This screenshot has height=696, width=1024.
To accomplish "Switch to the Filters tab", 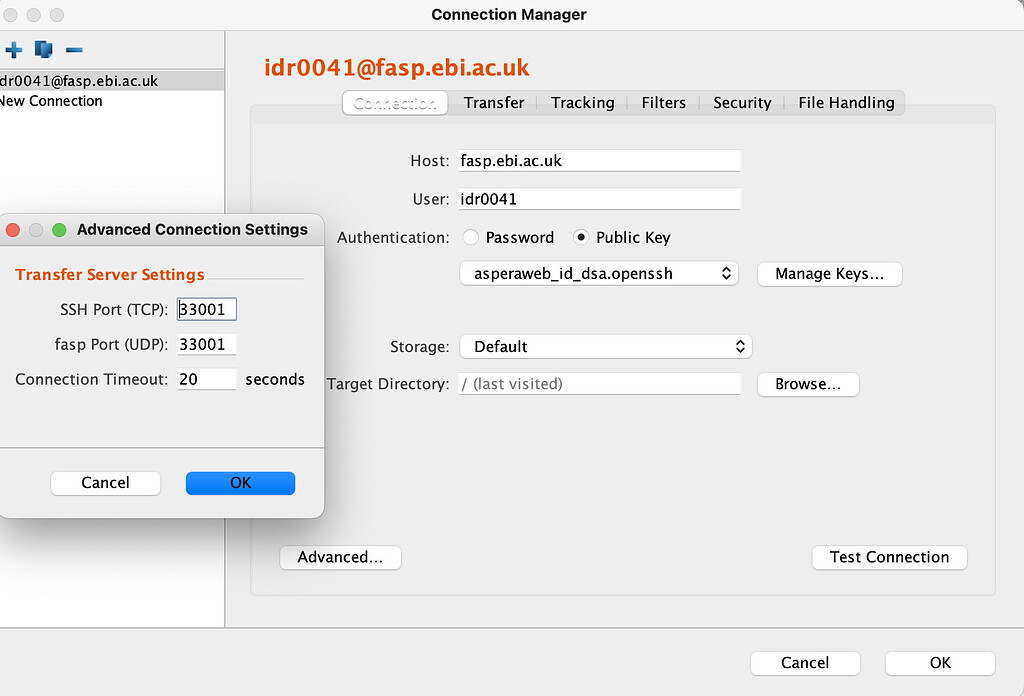I will (x=663, y=102).
